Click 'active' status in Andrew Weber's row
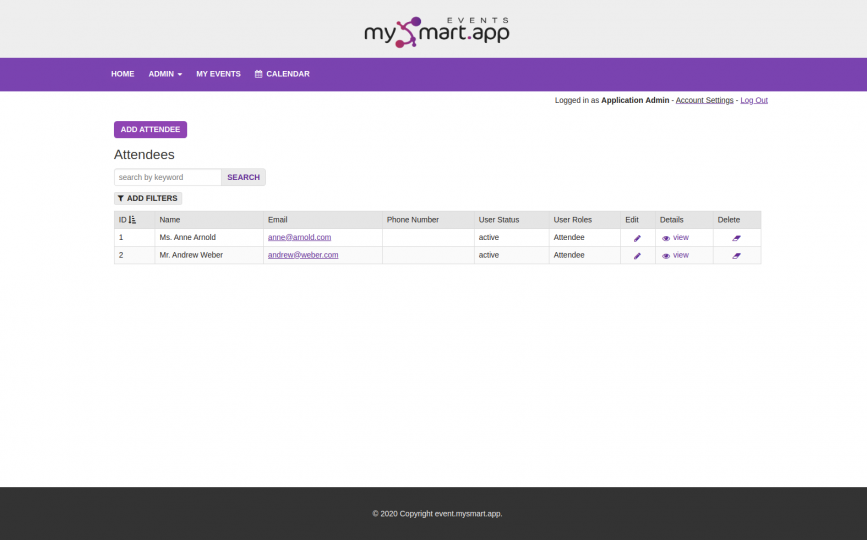 pyautogui.click(x=489, y=255)
